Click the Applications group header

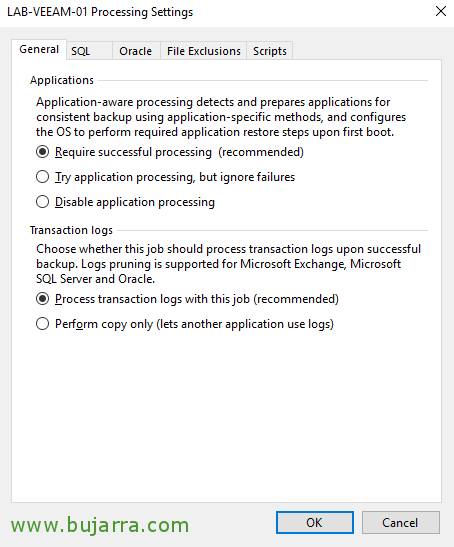[62, 80]
